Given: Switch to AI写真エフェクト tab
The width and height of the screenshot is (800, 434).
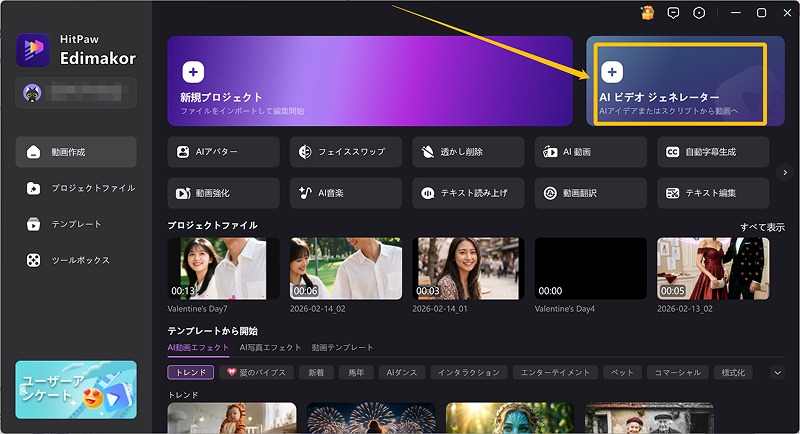Looking at the screenshot, I should coord(270,348).
